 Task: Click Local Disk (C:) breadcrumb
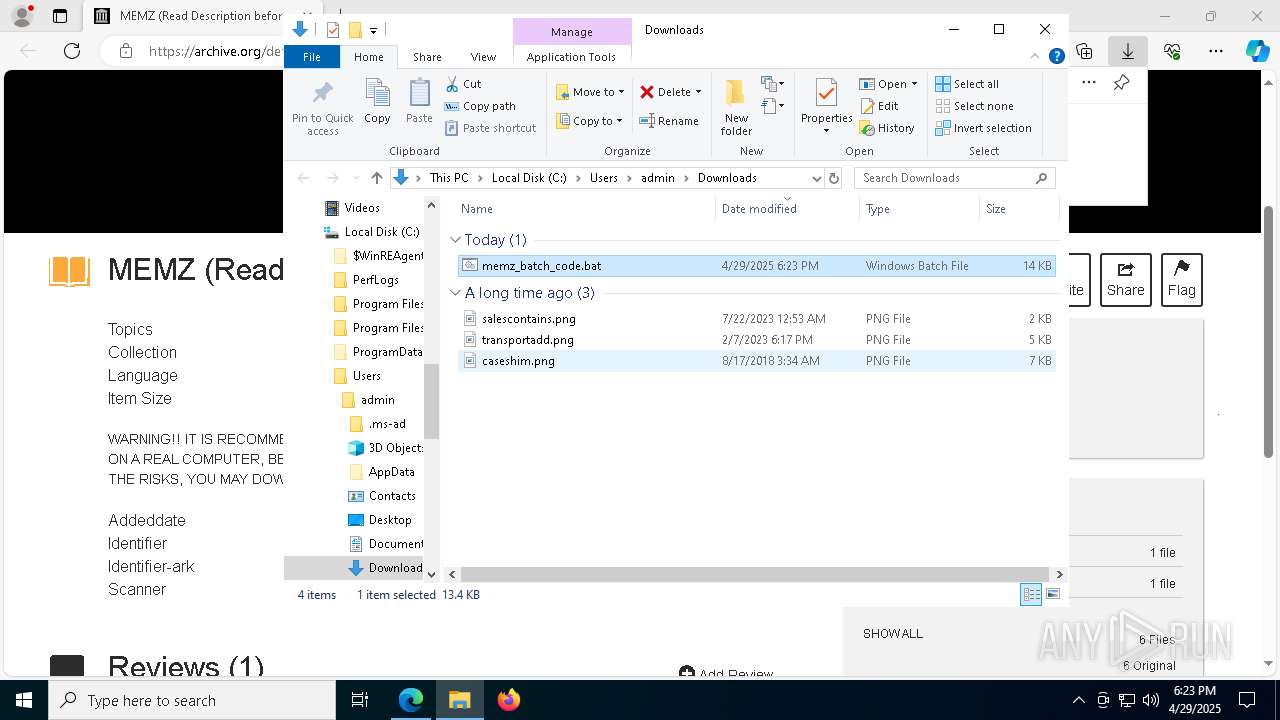[529, 178]
